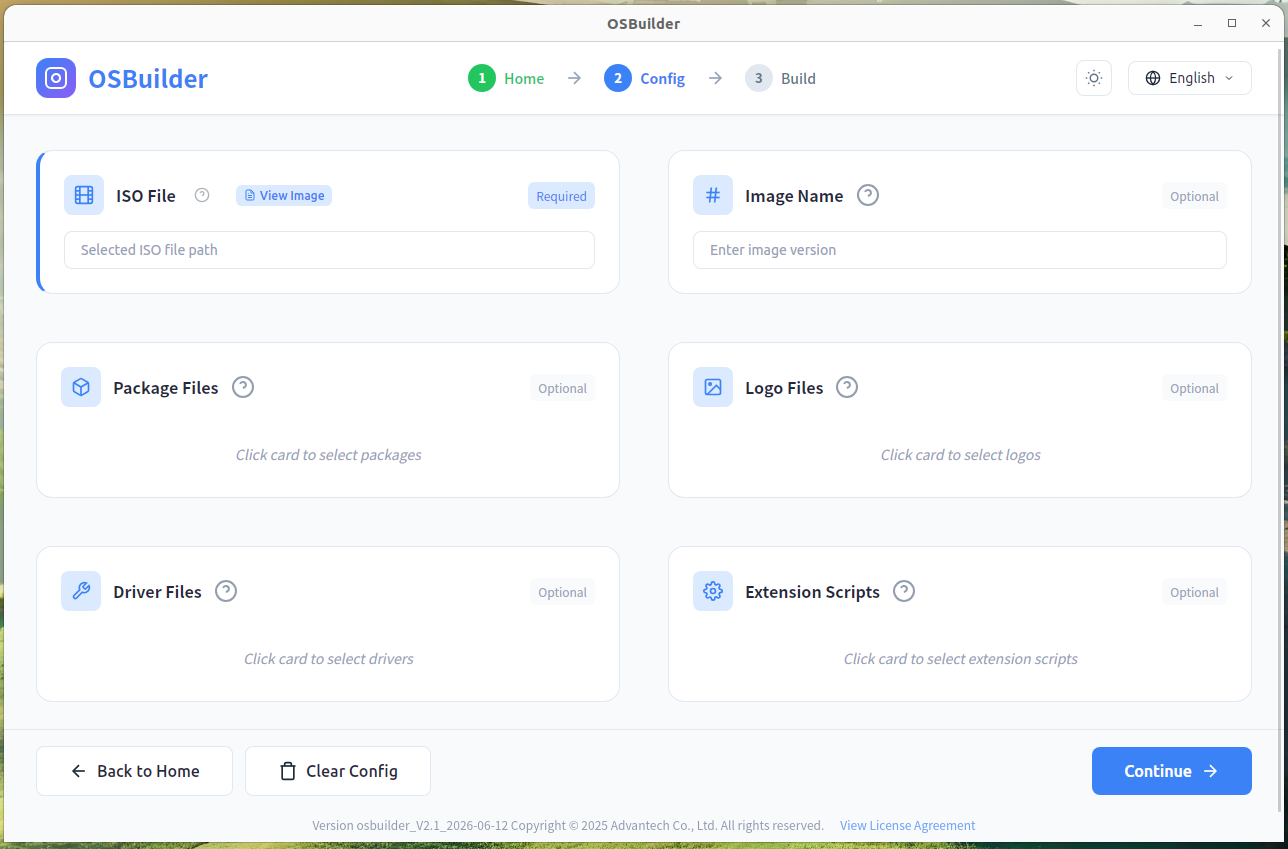Click the Package Files Optional badge
Viewport: 1288px width, 849px height.
[x=562, y=388]
